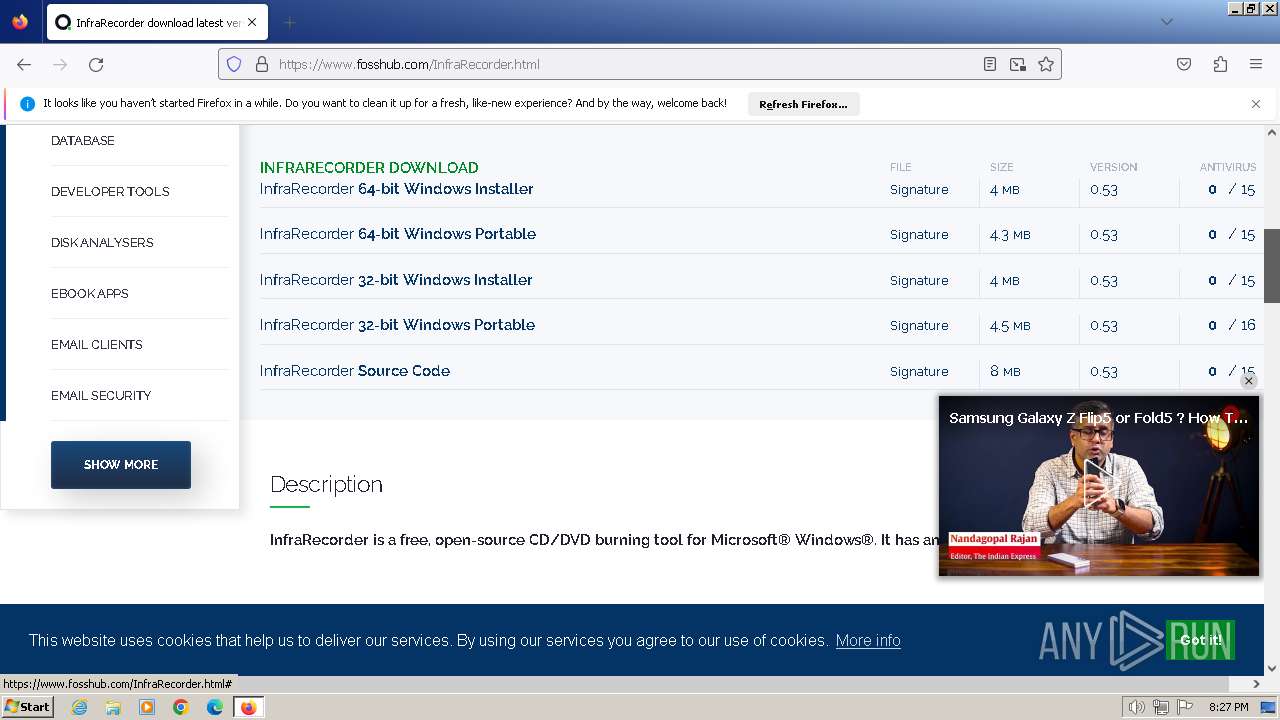This screenshot has height=720, width=1280.
Task: Dismiss the Refresh Firefox notification bar
Action: point(1256,104)
